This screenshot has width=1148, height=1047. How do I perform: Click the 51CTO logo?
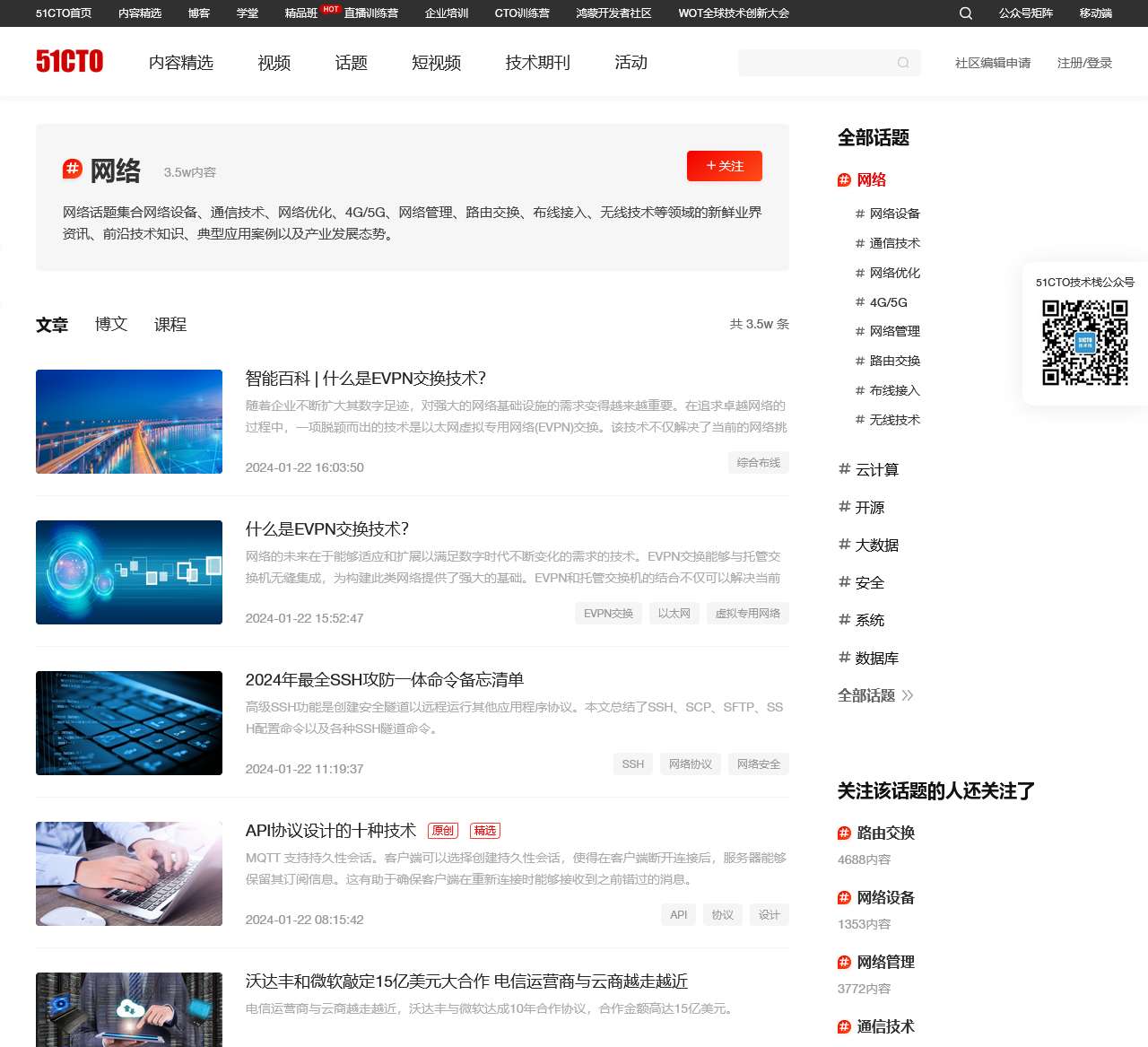pyautogui.click(x=69, y=61)
